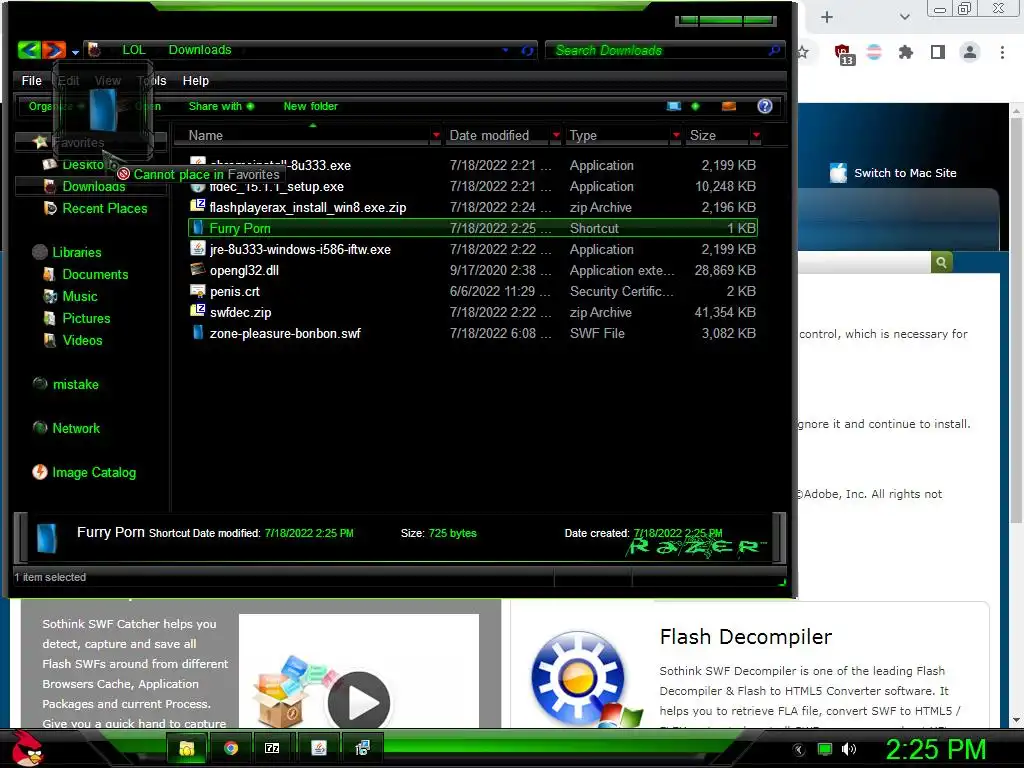This screenshot has width=1024, height=768.
Task: Refresh the Downloads folder view
Action: coord(527,50)
